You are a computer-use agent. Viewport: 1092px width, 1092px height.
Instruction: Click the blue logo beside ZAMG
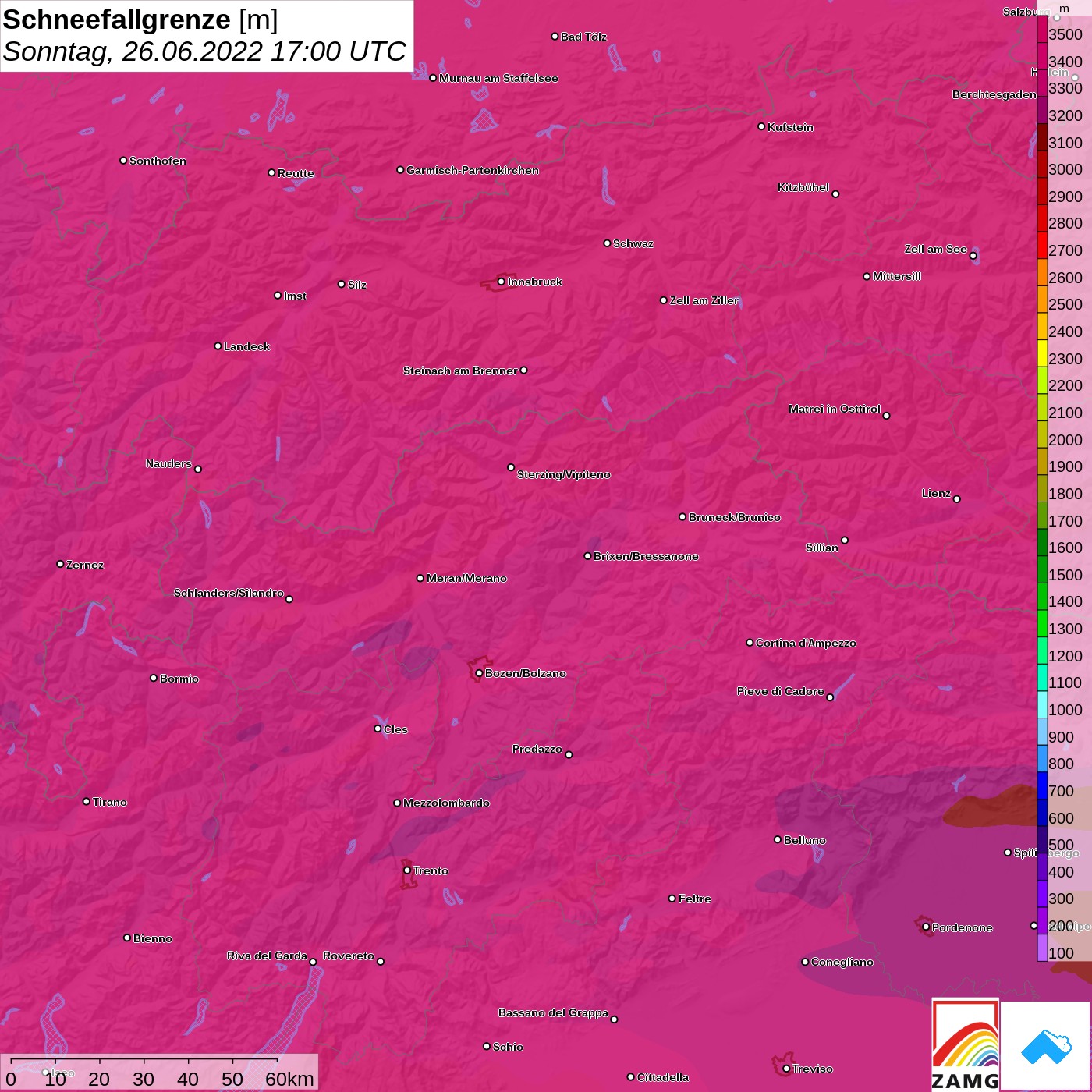[x=1045, y=1046]
